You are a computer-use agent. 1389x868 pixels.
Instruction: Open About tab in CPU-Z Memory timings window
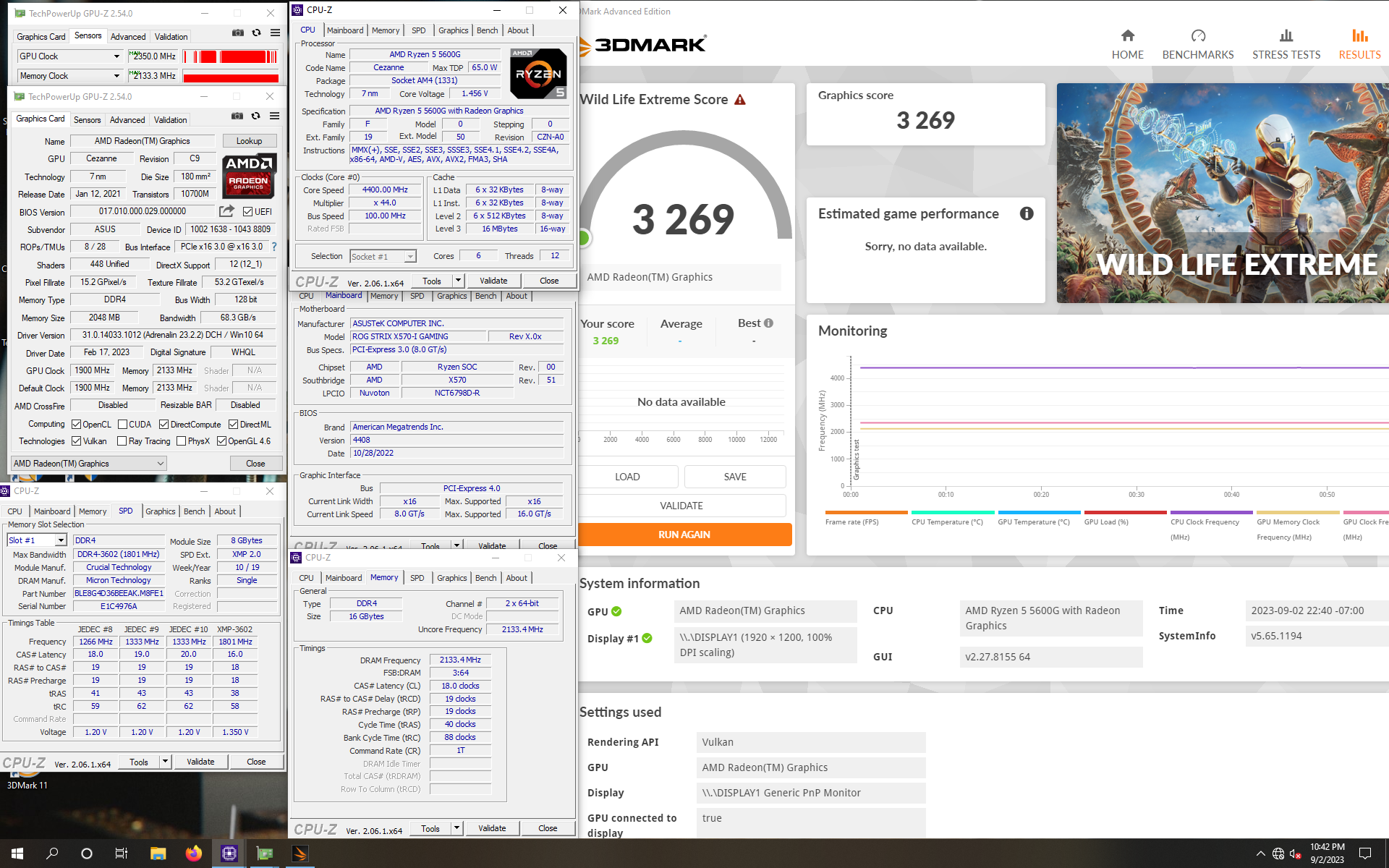517,578
